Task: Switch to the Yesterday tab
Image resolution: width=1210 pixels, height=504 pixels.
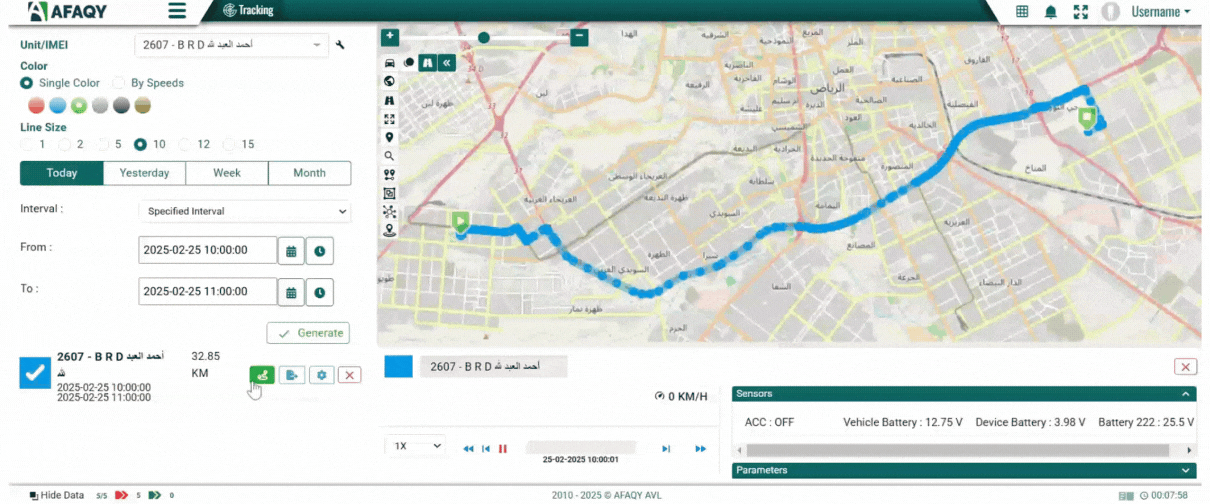Action: (x=144, y=173)
